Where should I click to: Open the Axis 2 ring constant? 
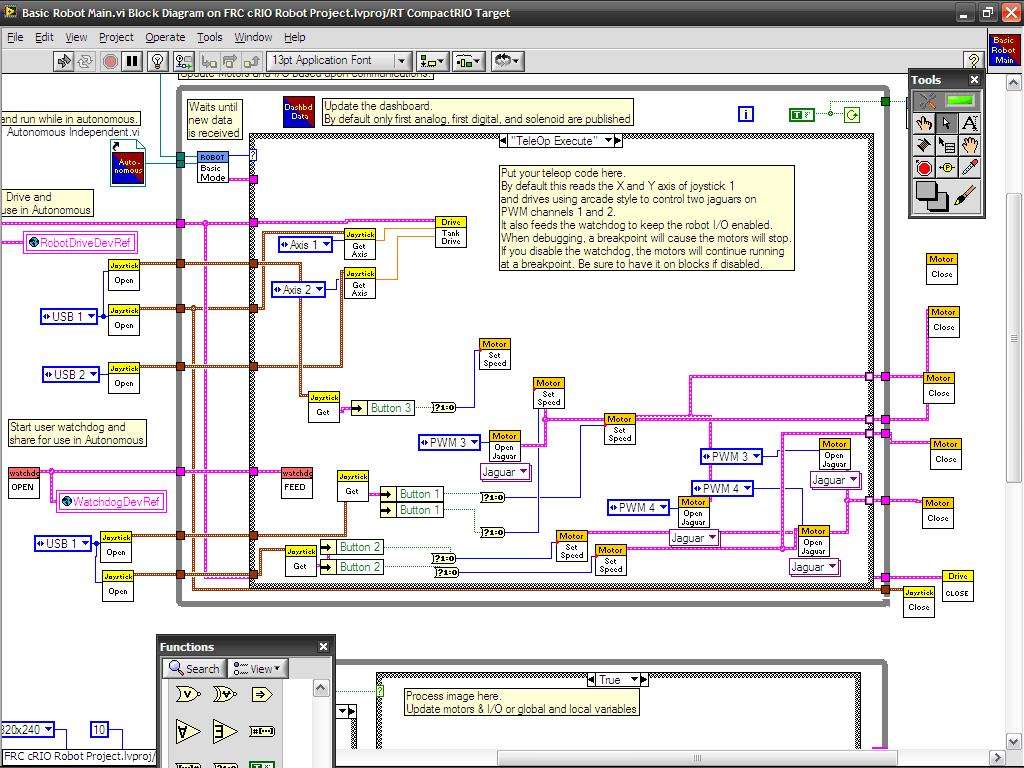(298, 289)
